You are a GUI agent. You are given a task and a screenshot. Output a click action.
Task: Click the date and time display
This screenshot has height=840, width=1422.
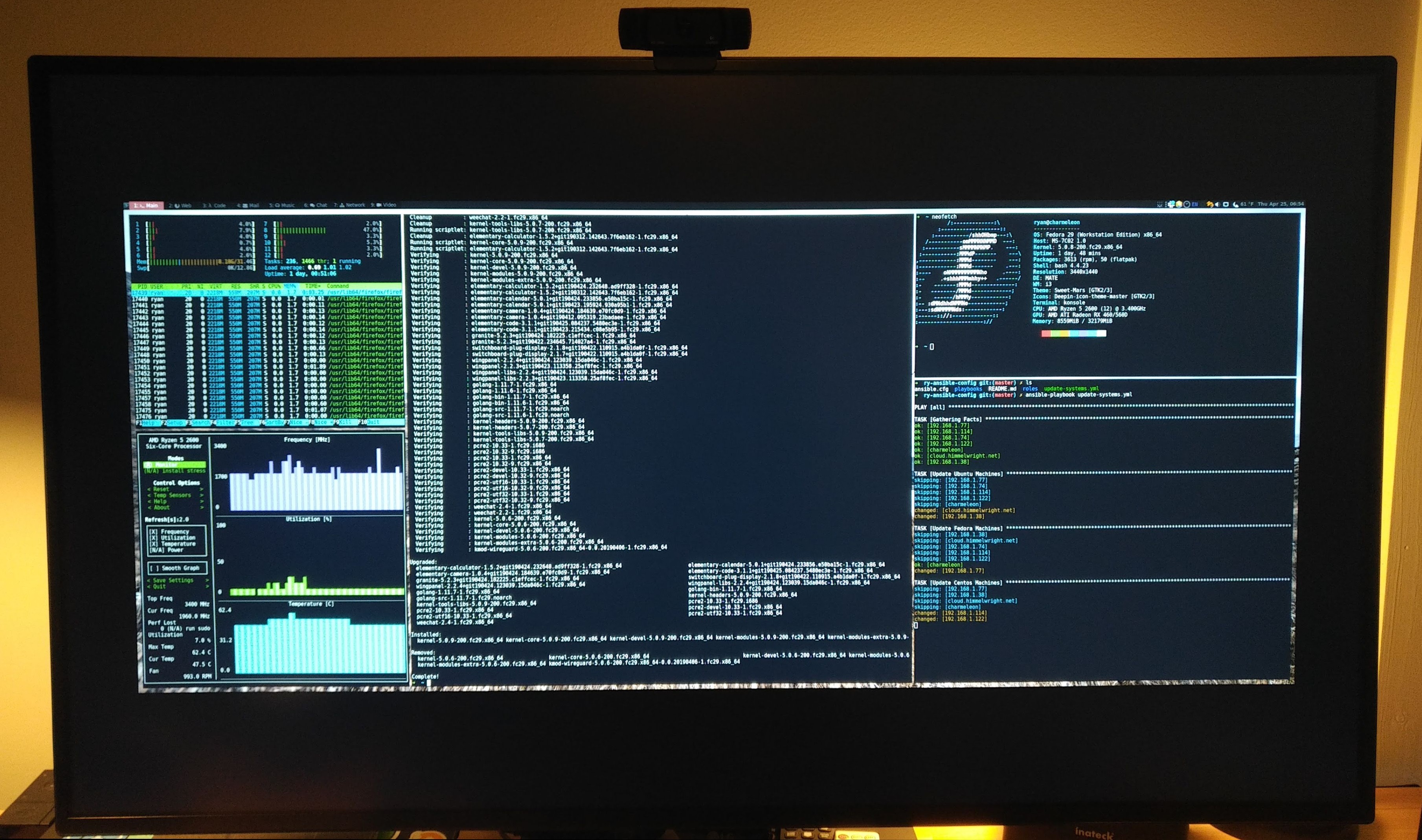[1281, 204]
